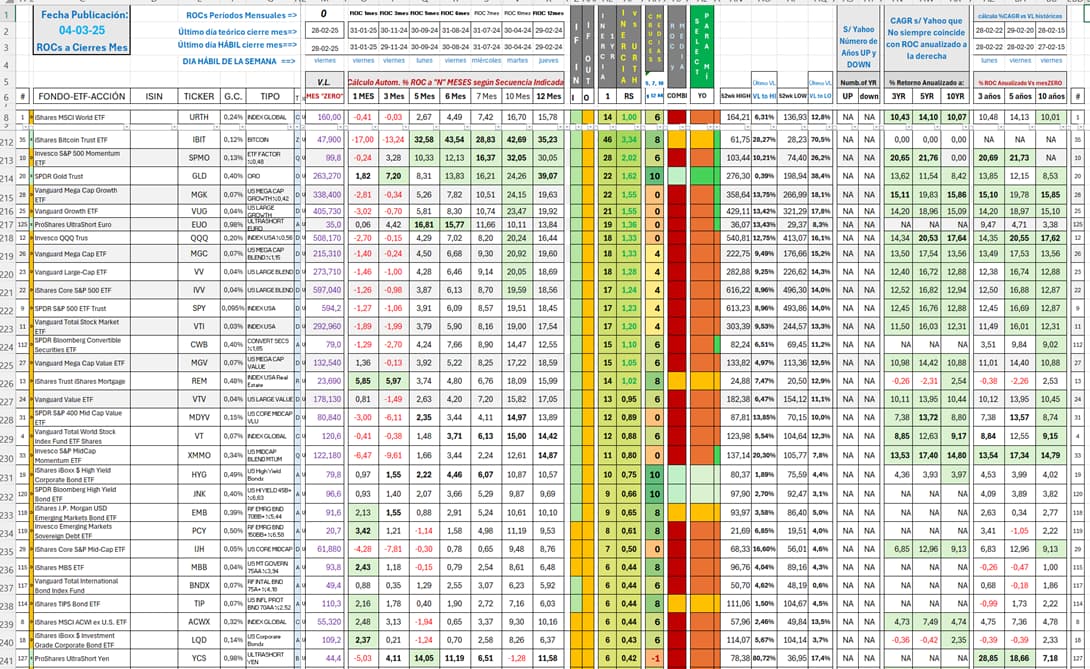Select the '12 Mes' header cell

[548, 97]
